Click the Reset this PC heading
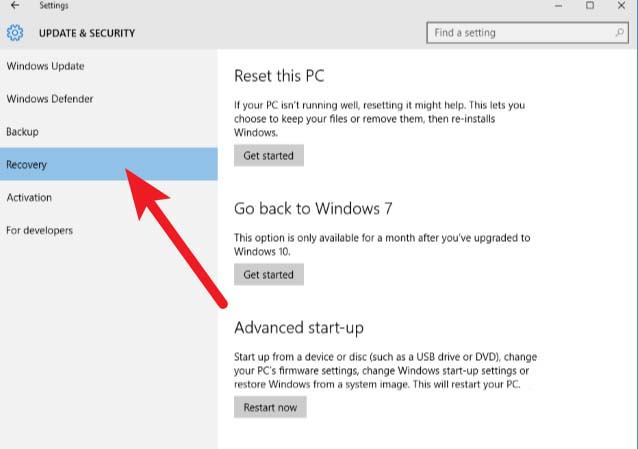638x449 pixels. (x=279, y=76)
